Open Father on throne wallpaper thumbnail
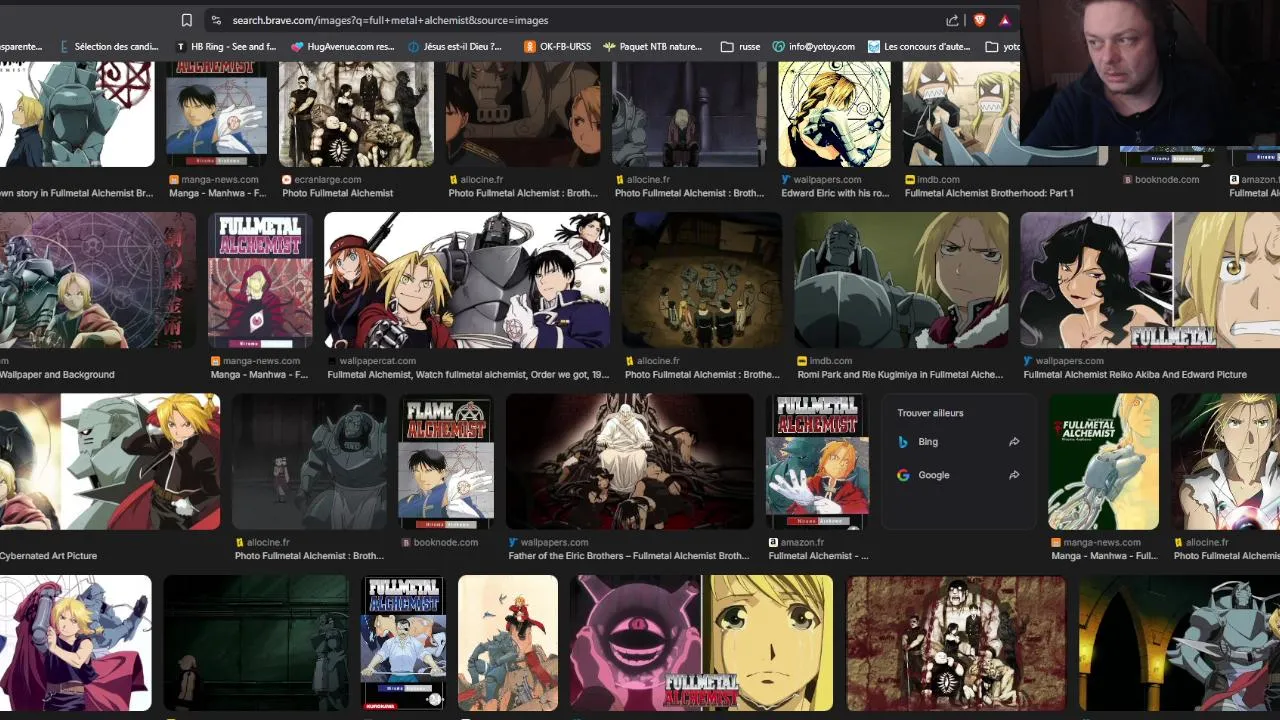Viewport: 1280px width, 720px height. point(629,461)
